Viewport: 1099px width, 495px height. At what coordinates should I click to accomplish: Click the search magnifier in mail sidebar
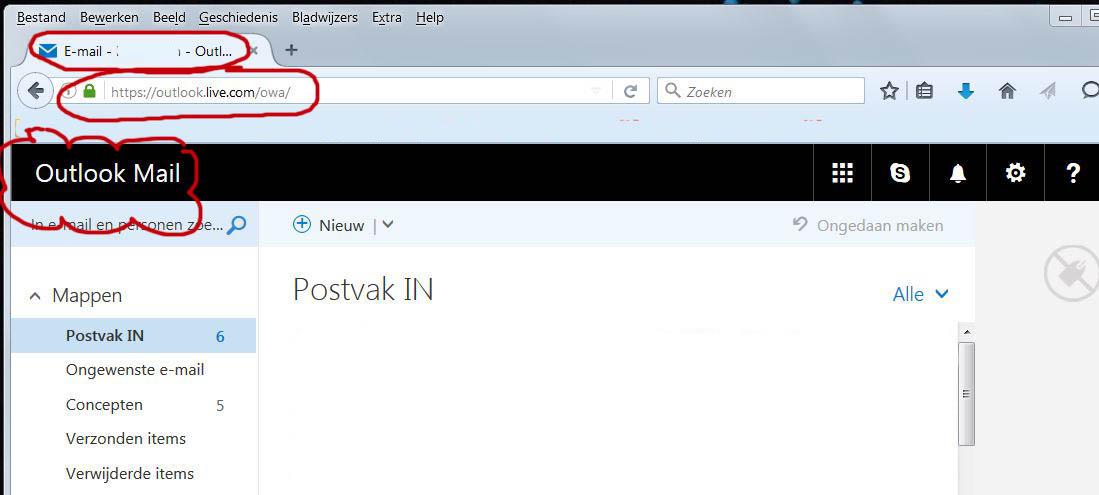pos(237,224)
